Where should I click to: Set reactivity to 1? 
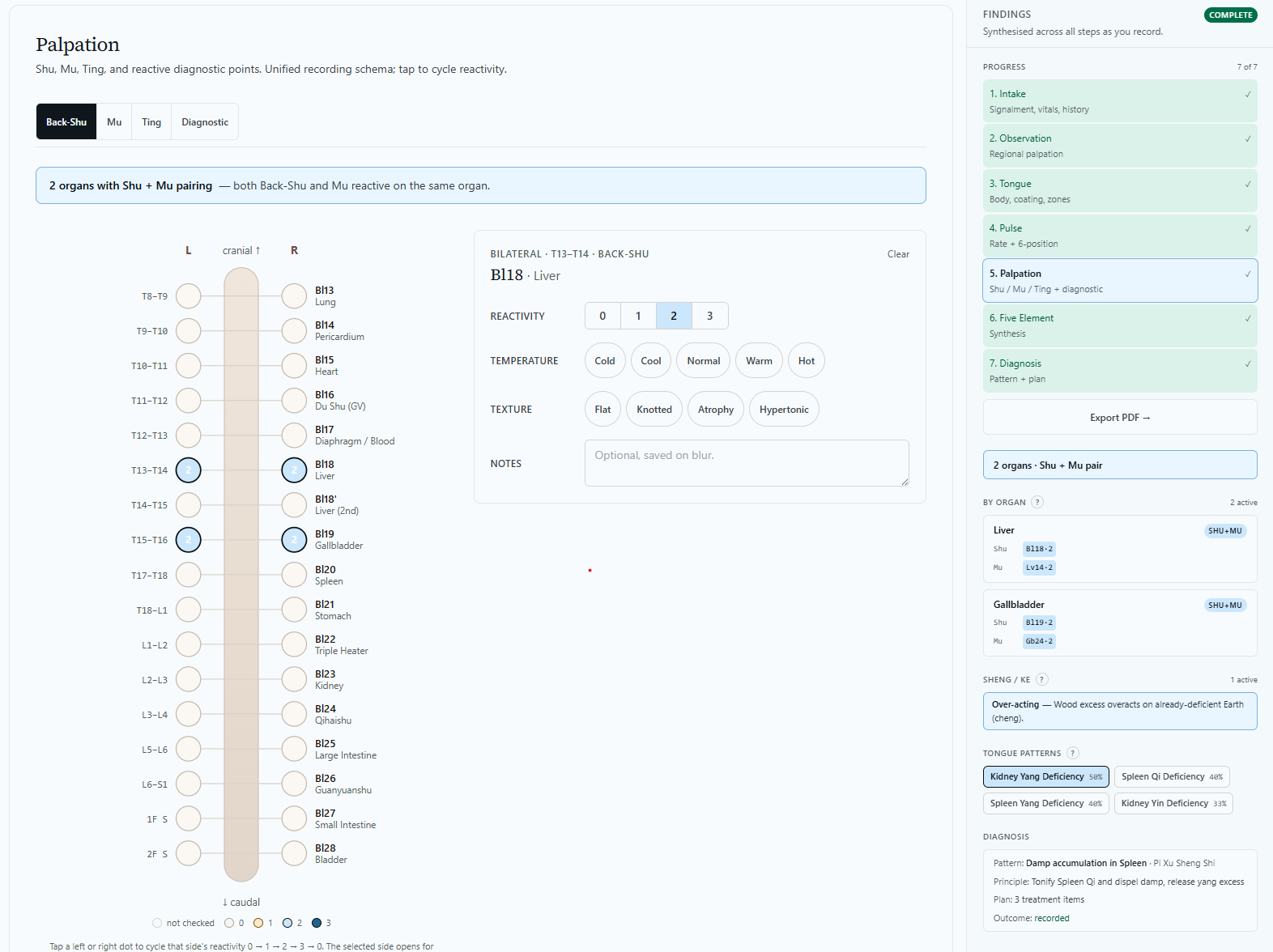[638, 316]
